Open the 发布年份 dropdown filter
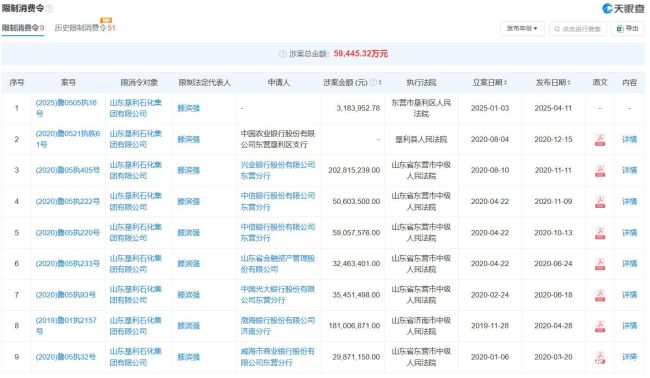This screenshot has width=650, height=378. pos(522,29)
